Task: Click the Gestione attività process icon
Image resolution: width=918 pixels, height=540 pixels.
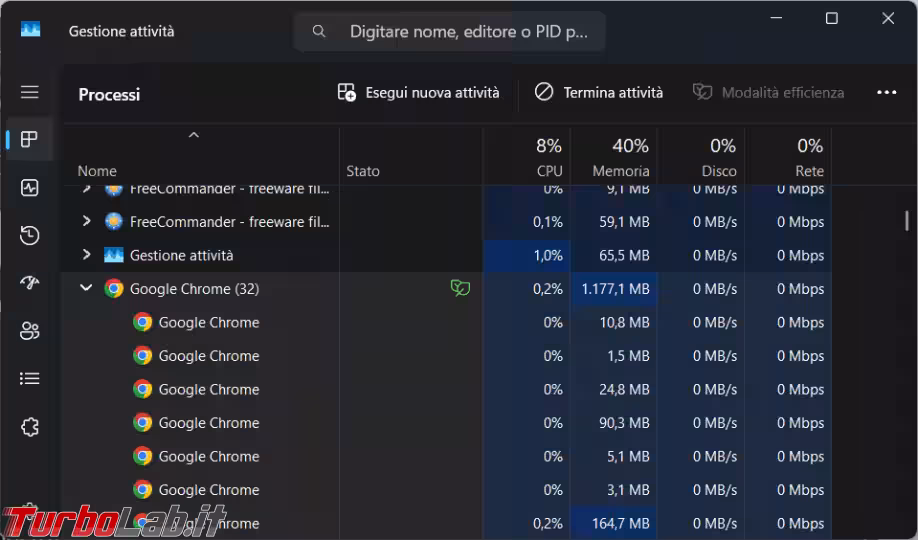Action: tap(114, 255)
